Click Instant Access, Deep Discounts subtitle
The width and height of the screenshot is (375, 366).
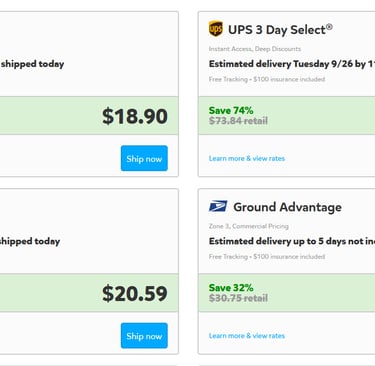255,49
